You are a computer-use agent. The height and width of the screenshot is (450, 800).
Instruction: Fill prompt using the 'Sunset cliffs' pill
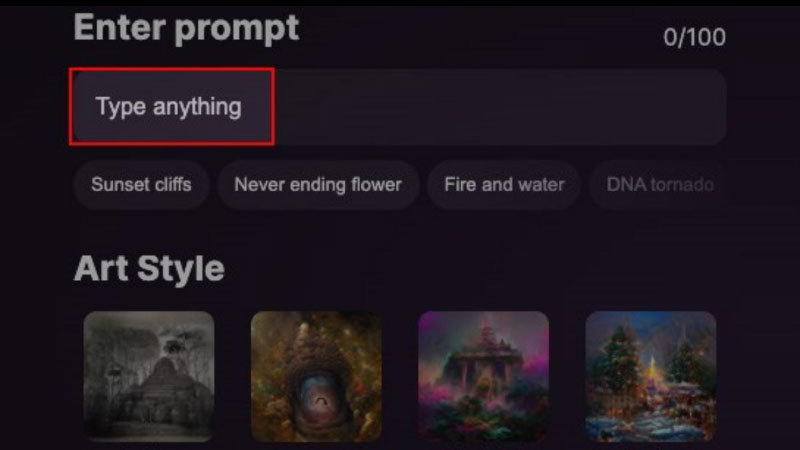tap(141, 185)
